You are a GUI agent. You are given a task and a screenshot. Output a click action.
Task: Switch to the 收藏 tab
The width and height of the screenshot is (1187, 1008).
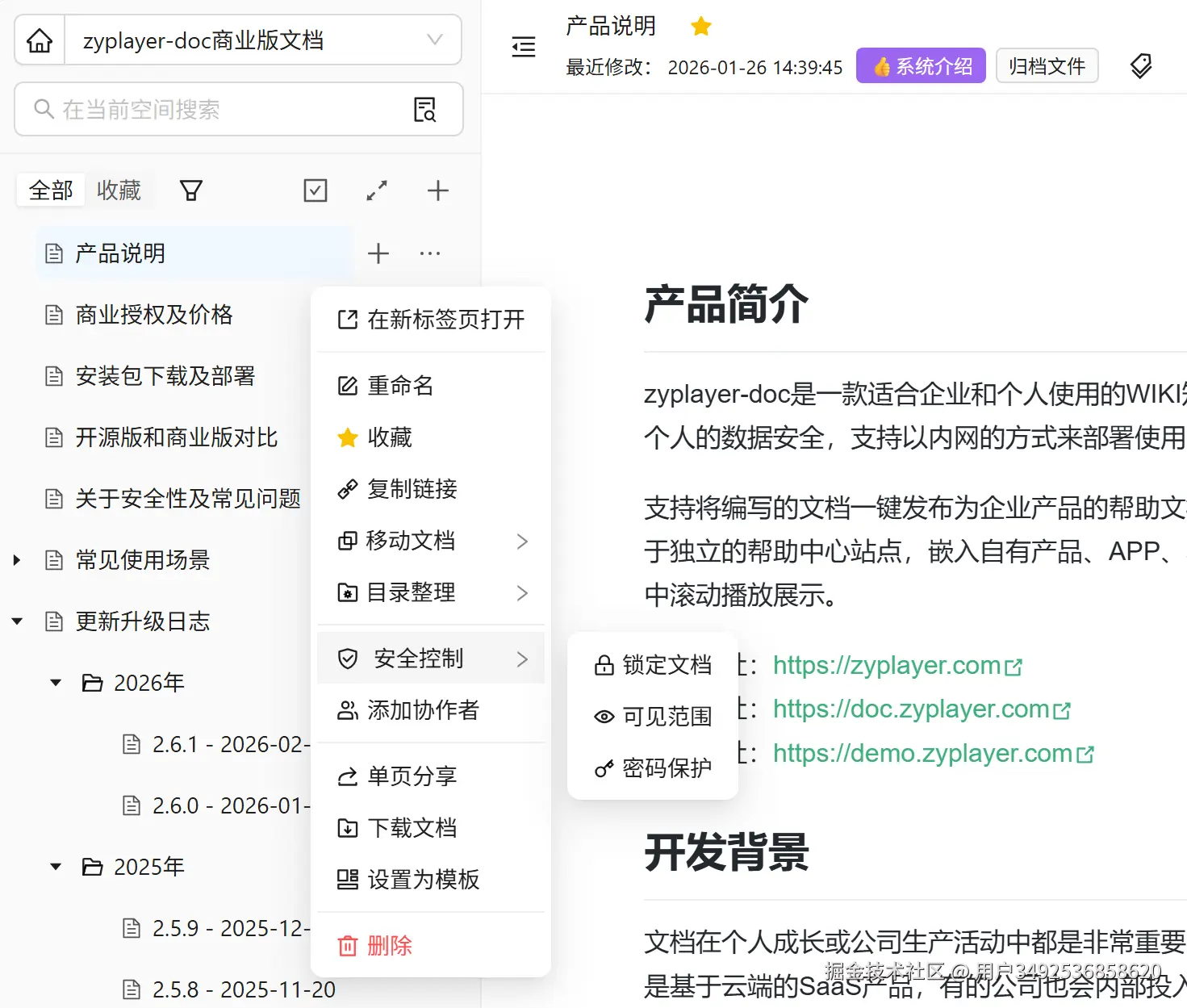point(119,190)
